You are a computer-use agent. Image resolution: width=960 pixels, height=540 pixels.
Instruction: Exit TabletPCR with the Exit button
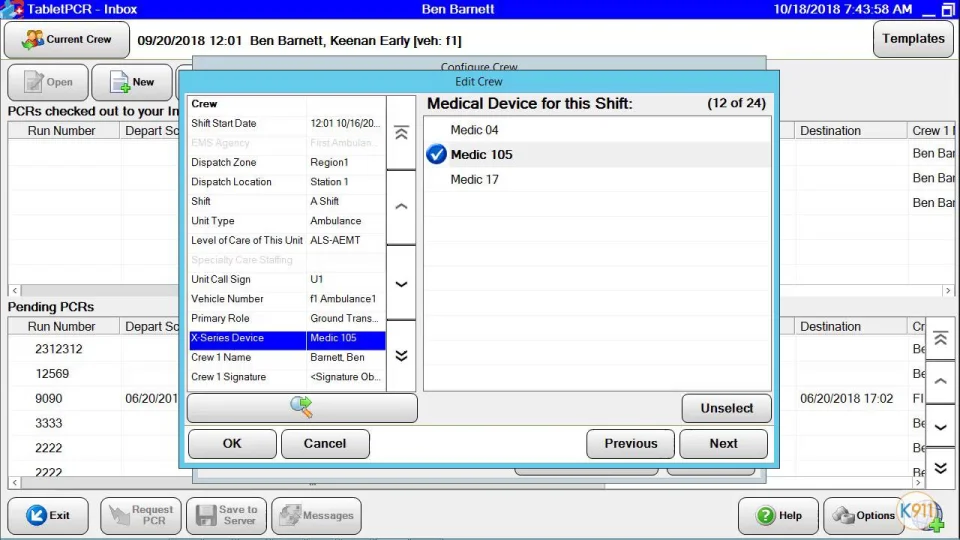(48, 516)
